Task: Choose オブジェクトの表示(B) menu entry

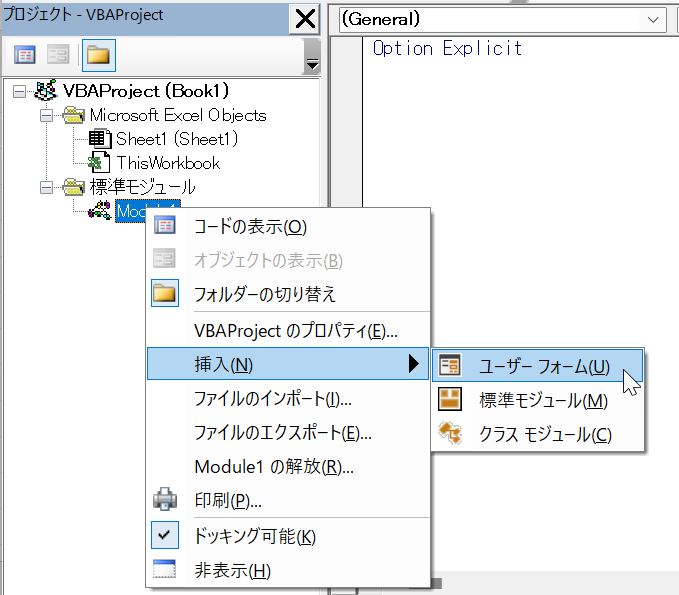Action: [x=288, y=260]
